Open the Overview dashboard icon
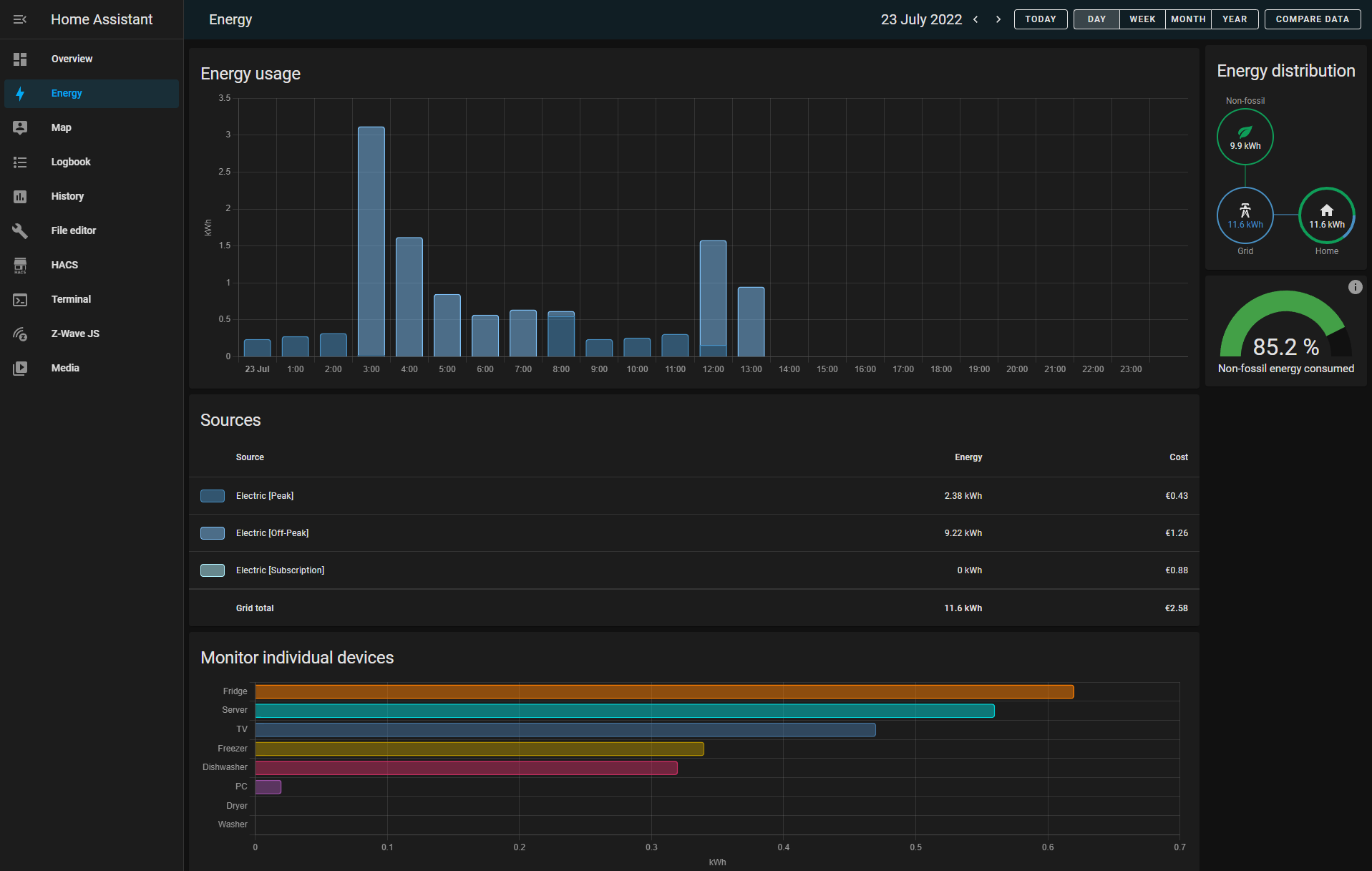 tap(20, 59)
